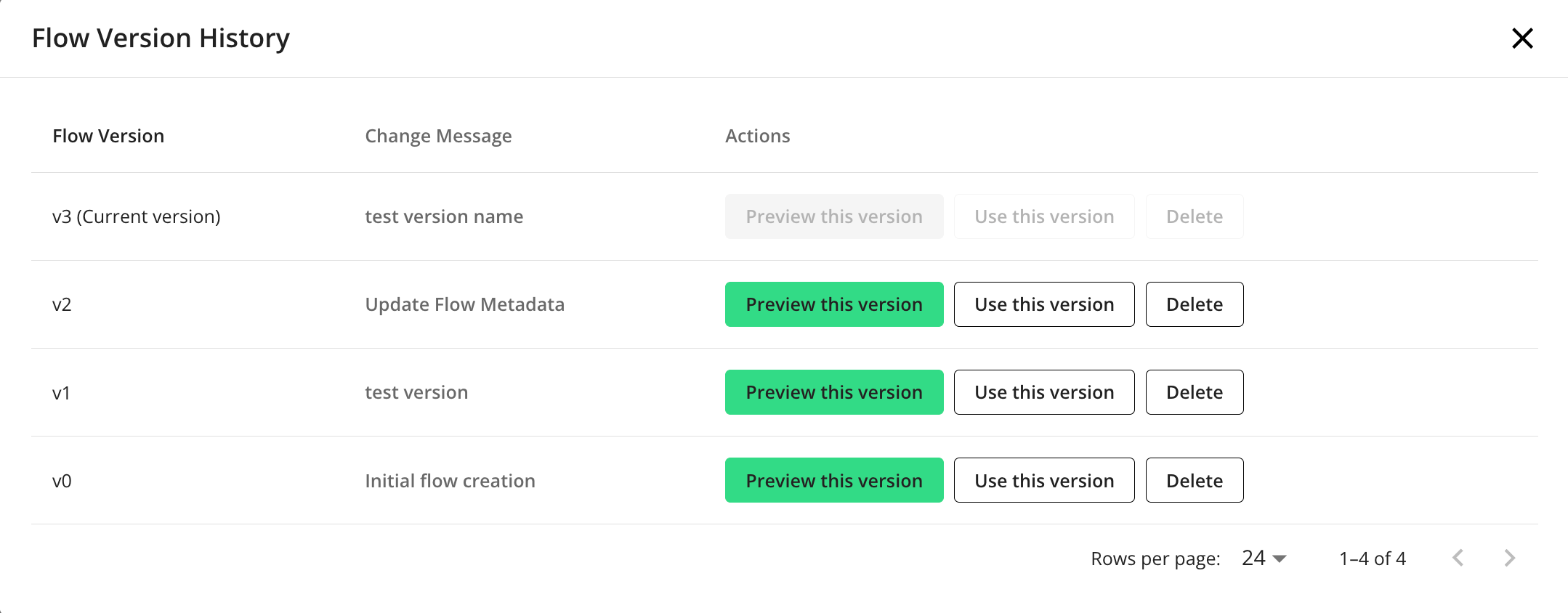Select the v3 (Current version) row label
This screenshot has width=1568, height=613.
(136, 216)
